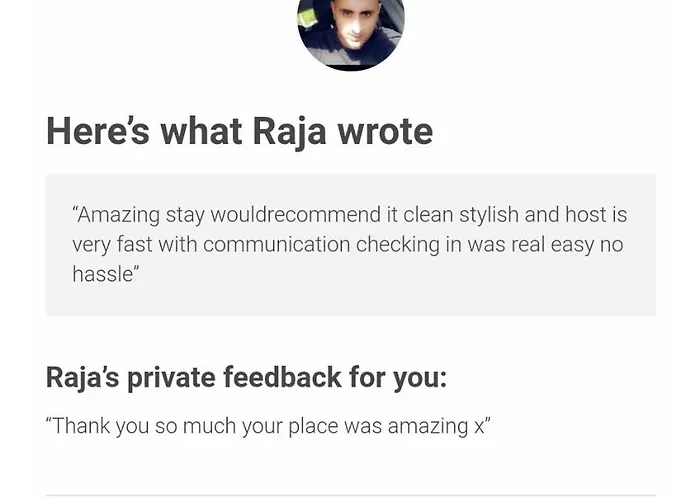Click the review line starting "very fast"

tap(347, 244)
